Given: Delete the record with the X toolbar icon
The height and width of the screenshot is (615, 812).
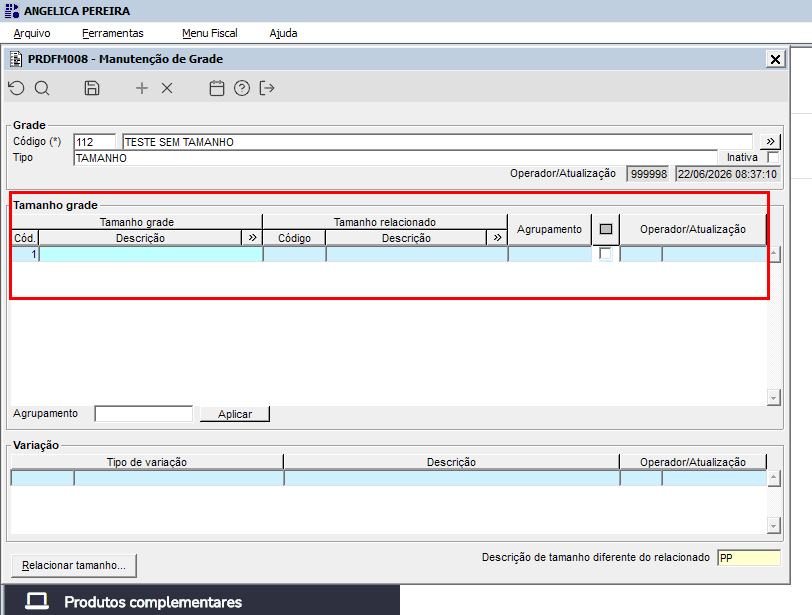Looking at the screenshot, I should tap(167, 88).
